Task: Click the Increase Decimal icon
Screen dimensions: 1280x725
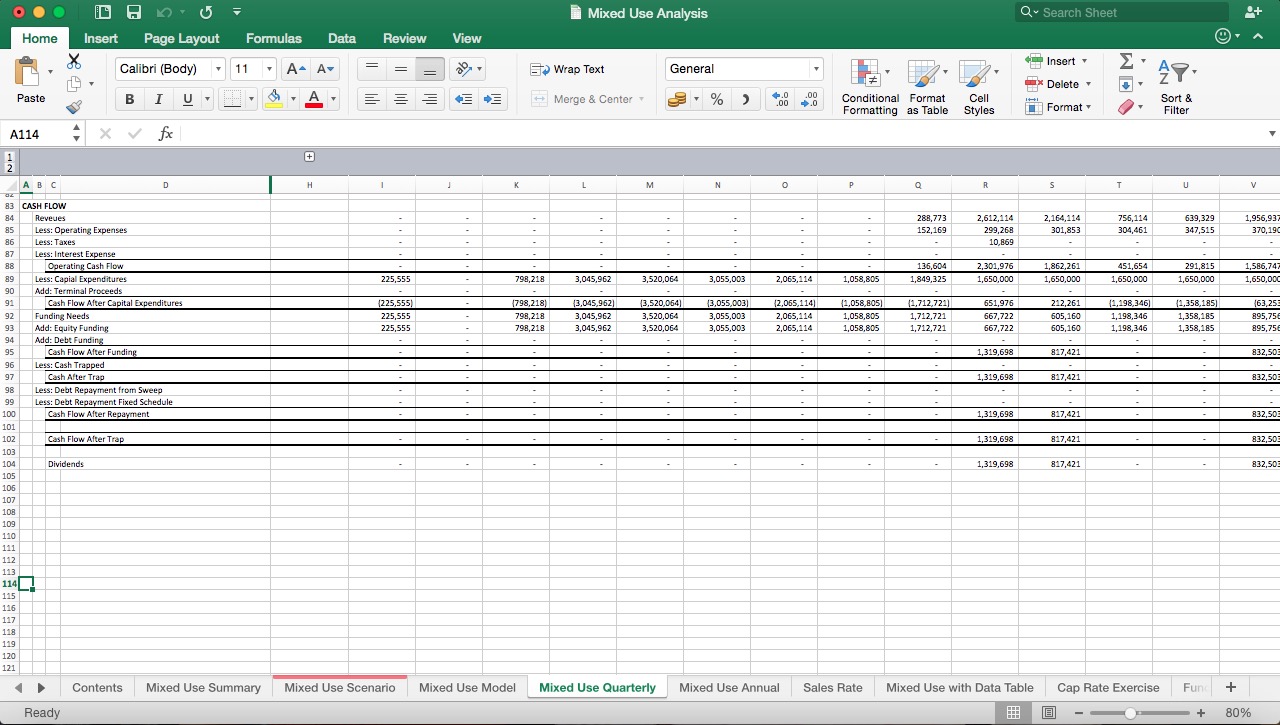Action: click(787, 100)
